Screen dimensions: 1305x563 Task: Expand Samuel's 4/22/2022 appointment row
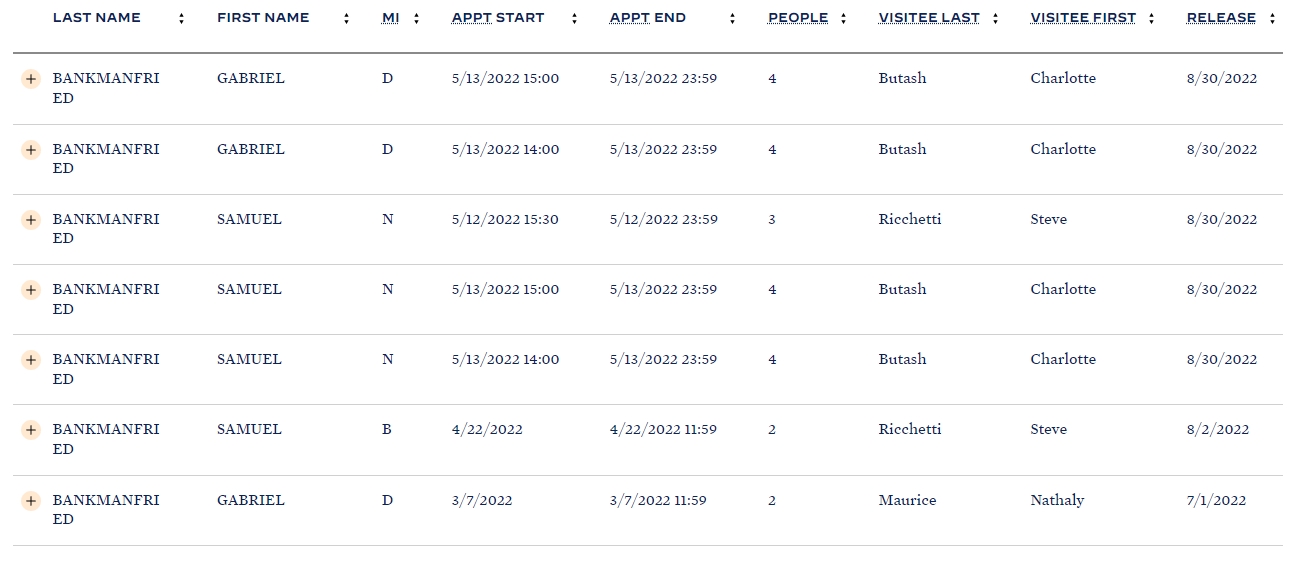pos(31,430)
